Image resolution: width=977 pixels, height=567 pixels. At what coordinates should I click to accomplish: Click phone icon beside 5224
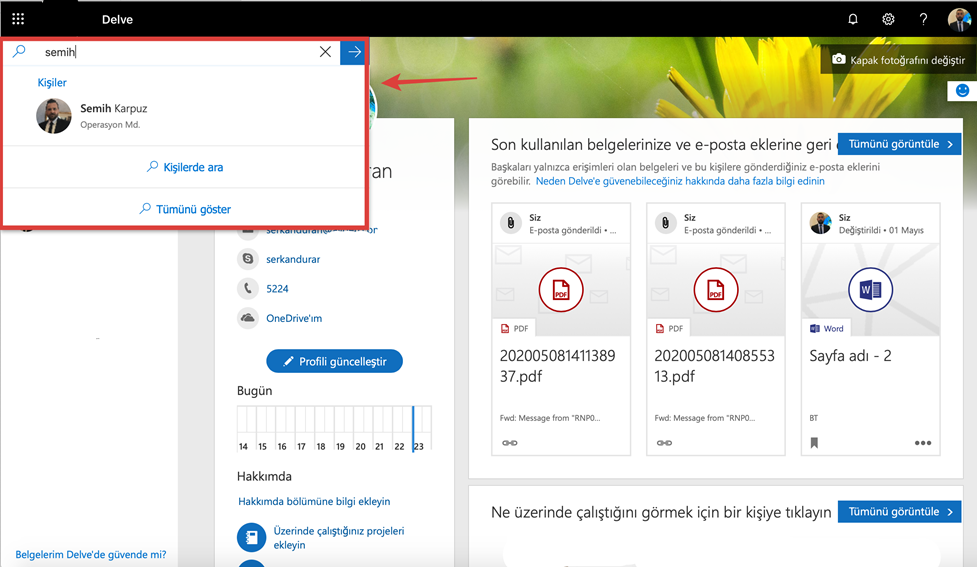click(248, 288)
